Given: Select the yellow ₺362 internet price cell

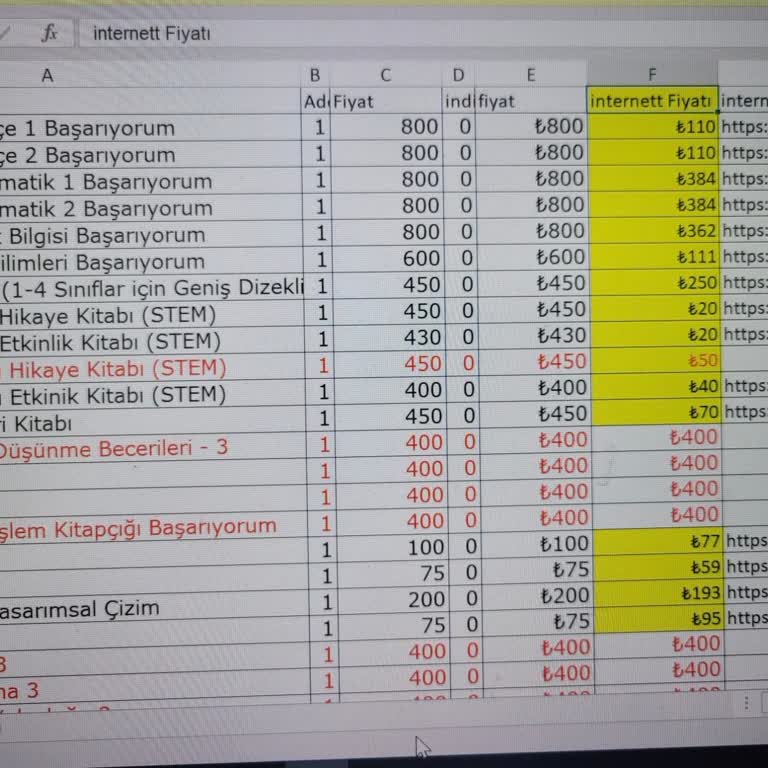Looking at the screenshot, I should click(652, 231).
